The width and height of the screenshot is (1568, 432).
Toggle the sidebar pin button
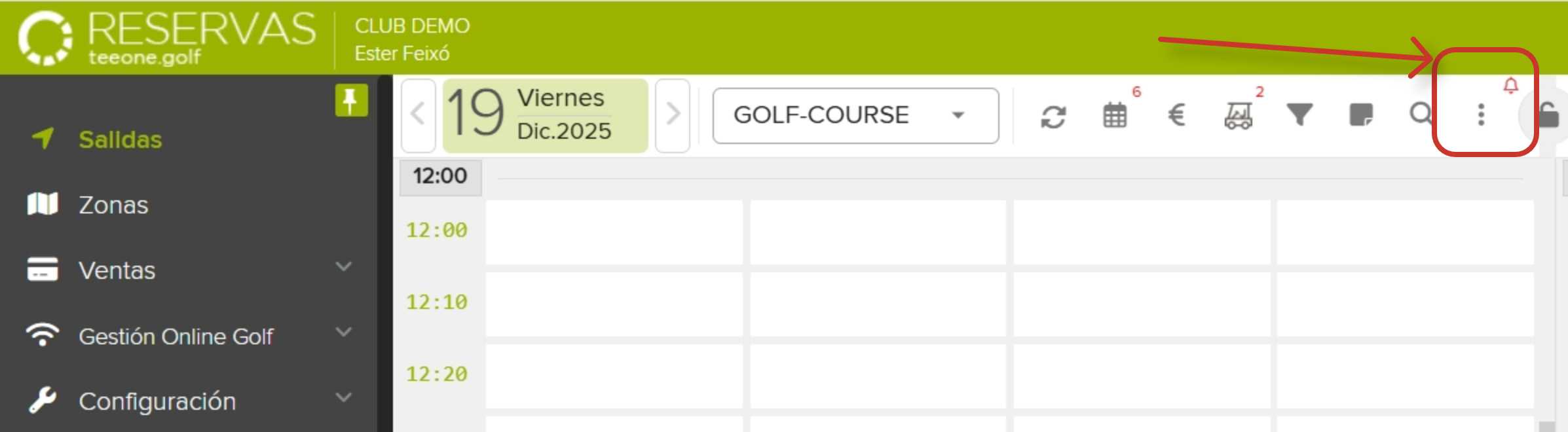click(x=351, y=101)
